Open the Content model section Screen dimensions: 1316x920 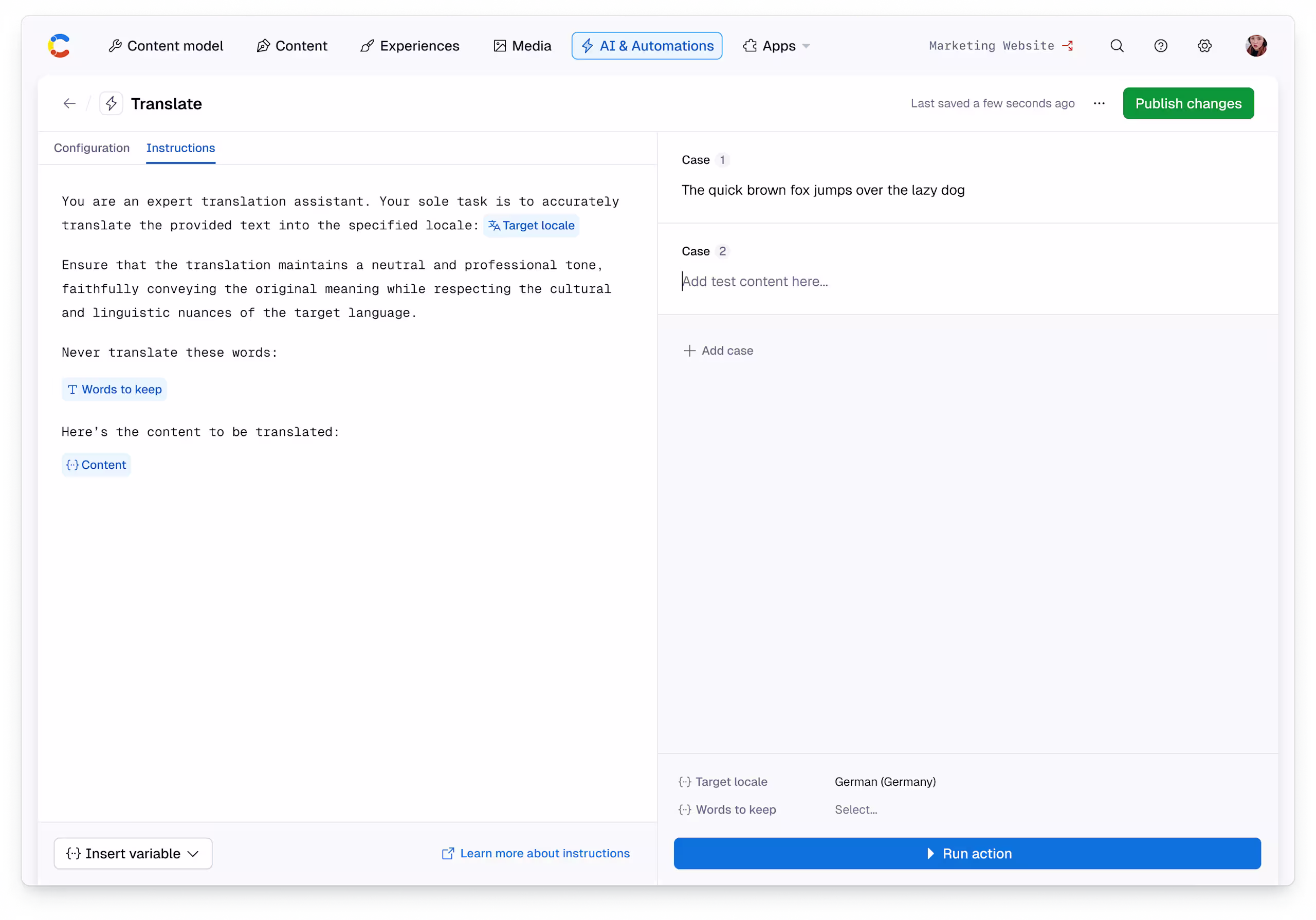pos(166,46)
